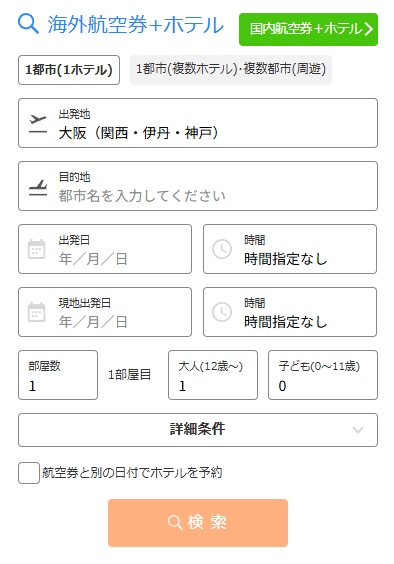The image size is (394, 564).
Task: Open the 子ども(0～11歳) count dropdown
Action: 323,375
